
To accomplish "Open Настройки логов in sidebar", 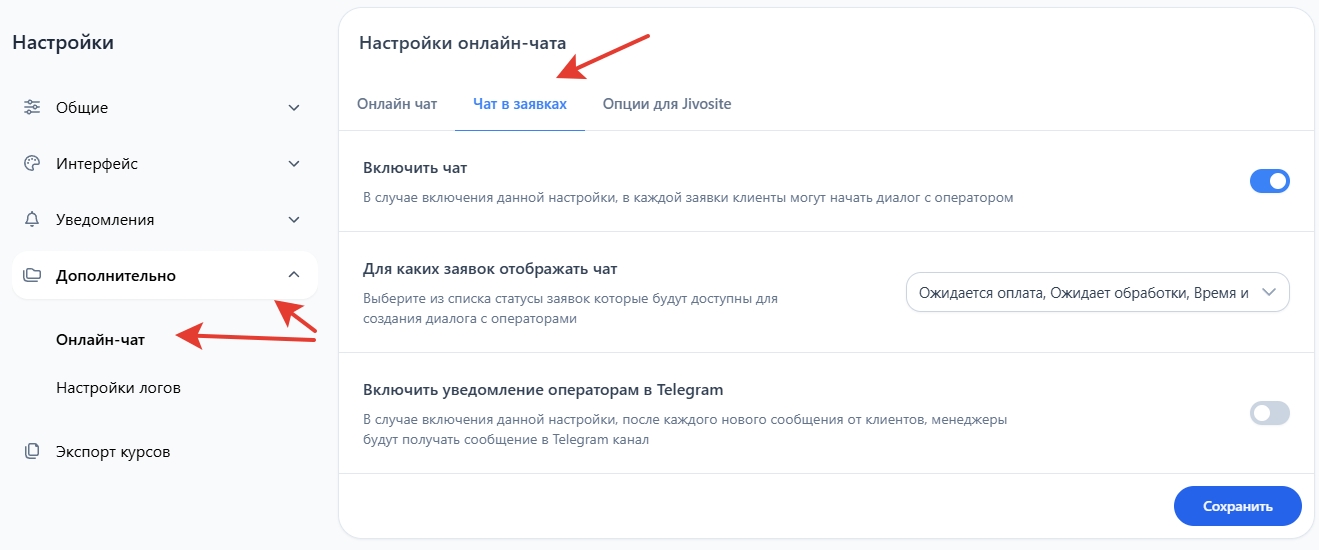I will (x=118, y=387).
